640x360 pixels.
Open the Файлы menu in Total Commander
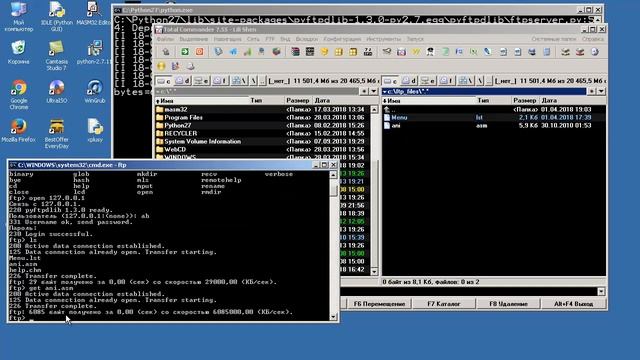[165, 39]
